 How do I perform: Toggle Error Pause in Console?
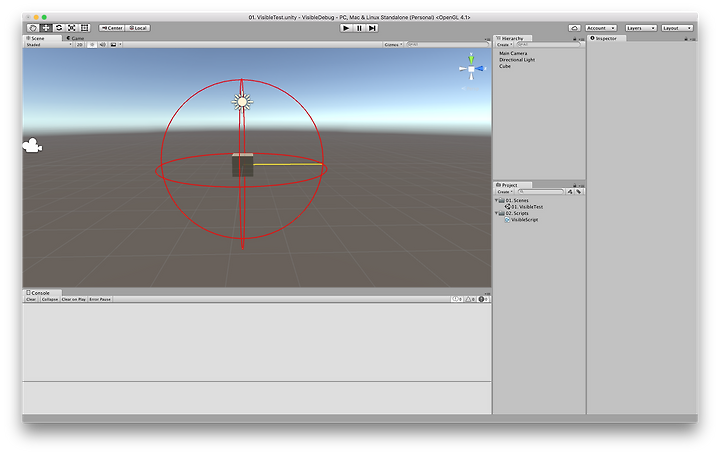click(100, 299)
